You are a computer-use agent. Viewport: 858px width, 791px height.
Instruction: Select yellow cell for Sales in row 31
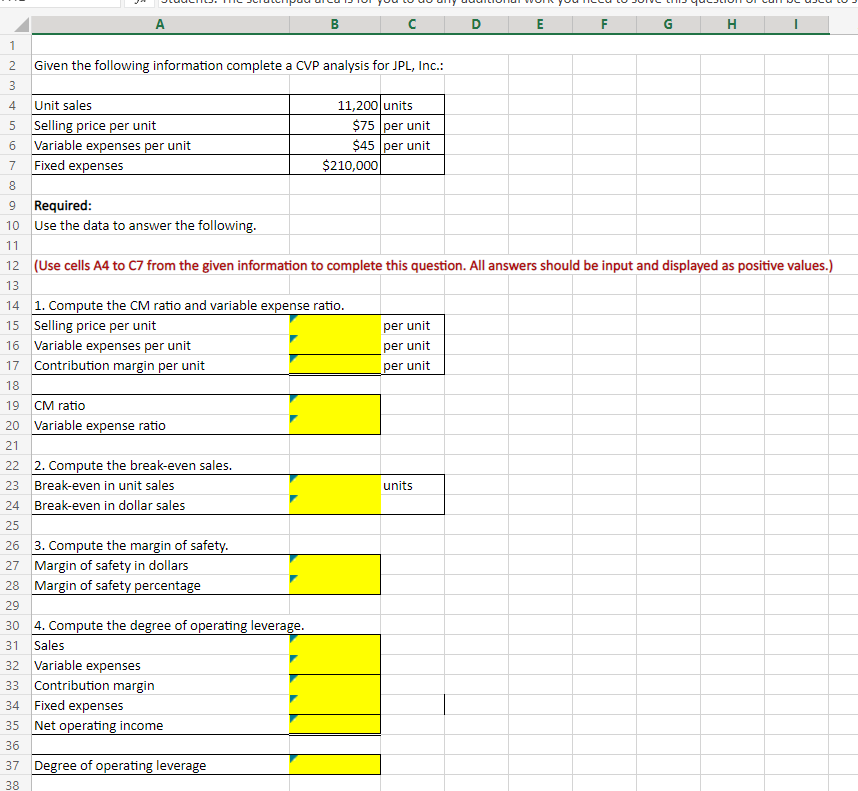335,645
